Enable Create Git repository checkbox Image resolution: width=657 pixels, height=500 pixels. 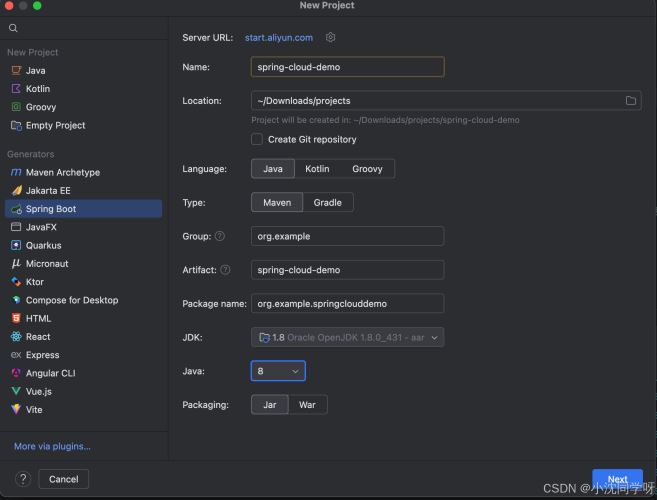click(x=257, y=139)
